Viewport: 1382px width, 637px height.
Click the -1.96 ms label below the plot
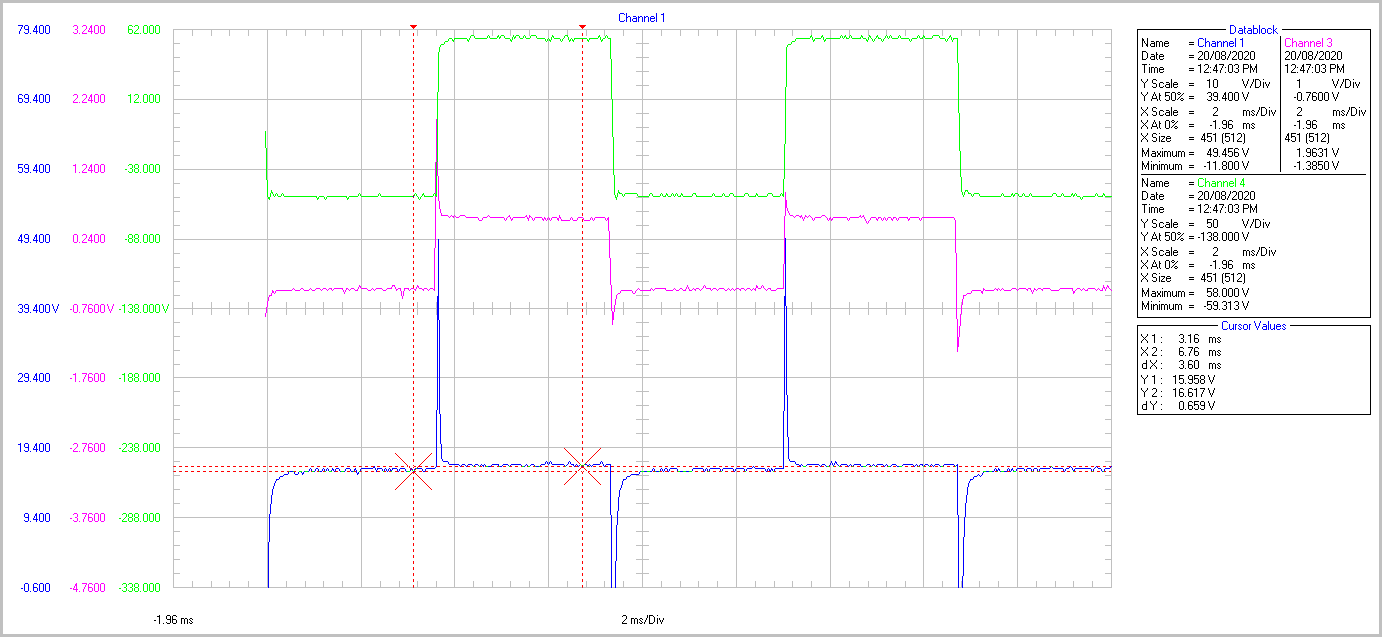pos(173,620)
